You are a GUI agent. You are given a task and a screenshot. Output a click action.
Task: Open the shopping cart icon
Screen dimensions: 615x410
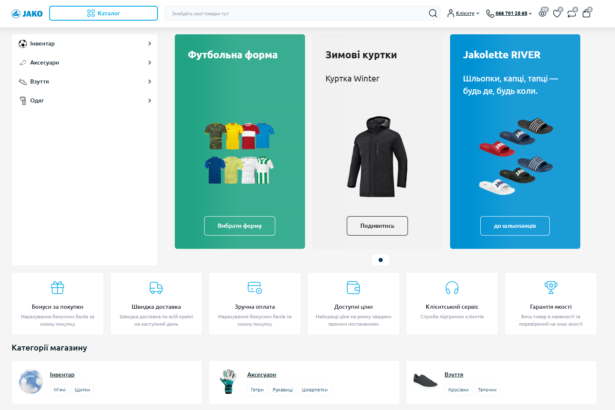[x=572, y=13]
